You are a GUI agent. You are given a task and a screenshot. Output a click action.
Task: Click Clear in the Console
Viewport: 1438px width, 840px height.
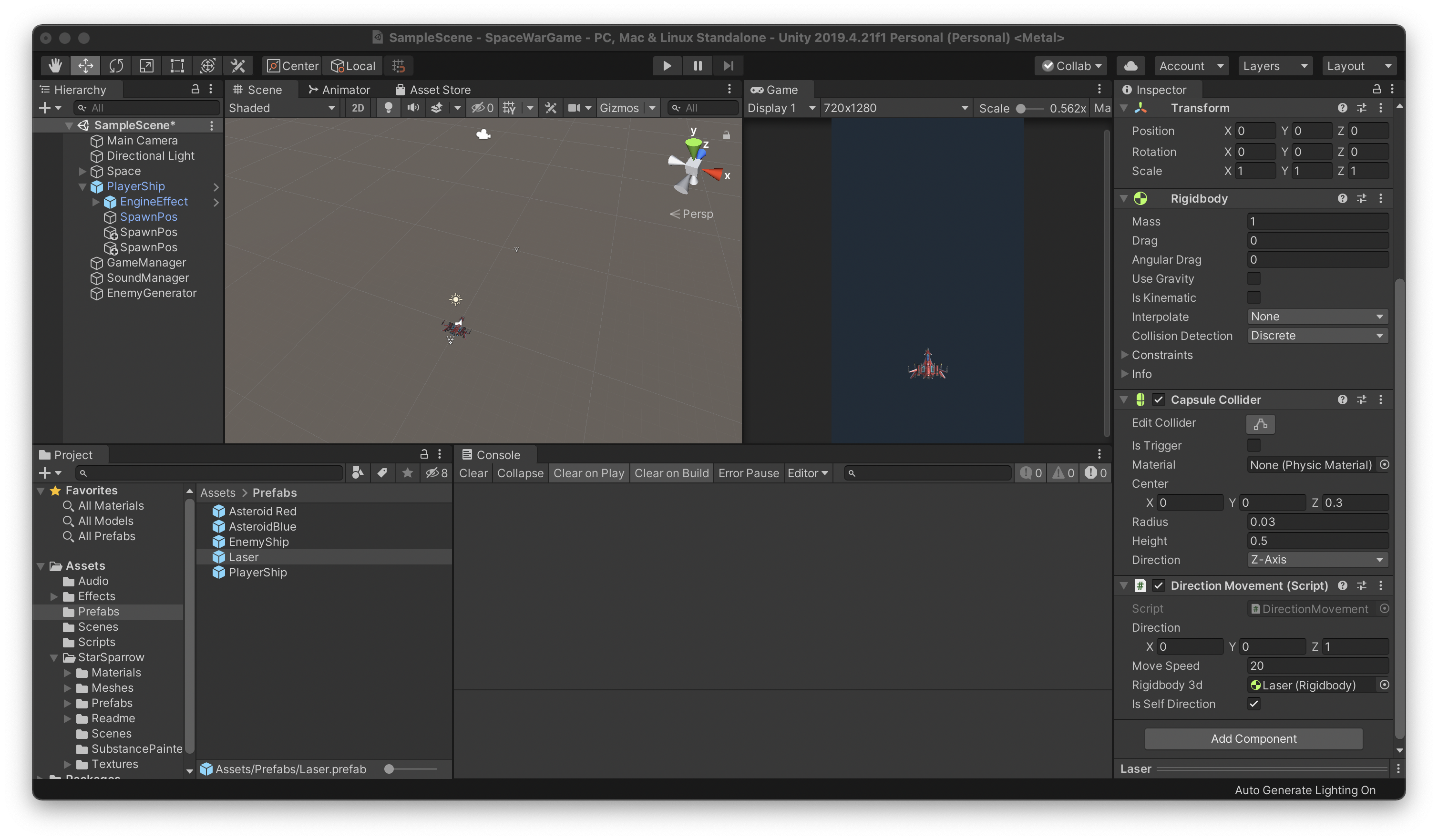coord(473,473)
